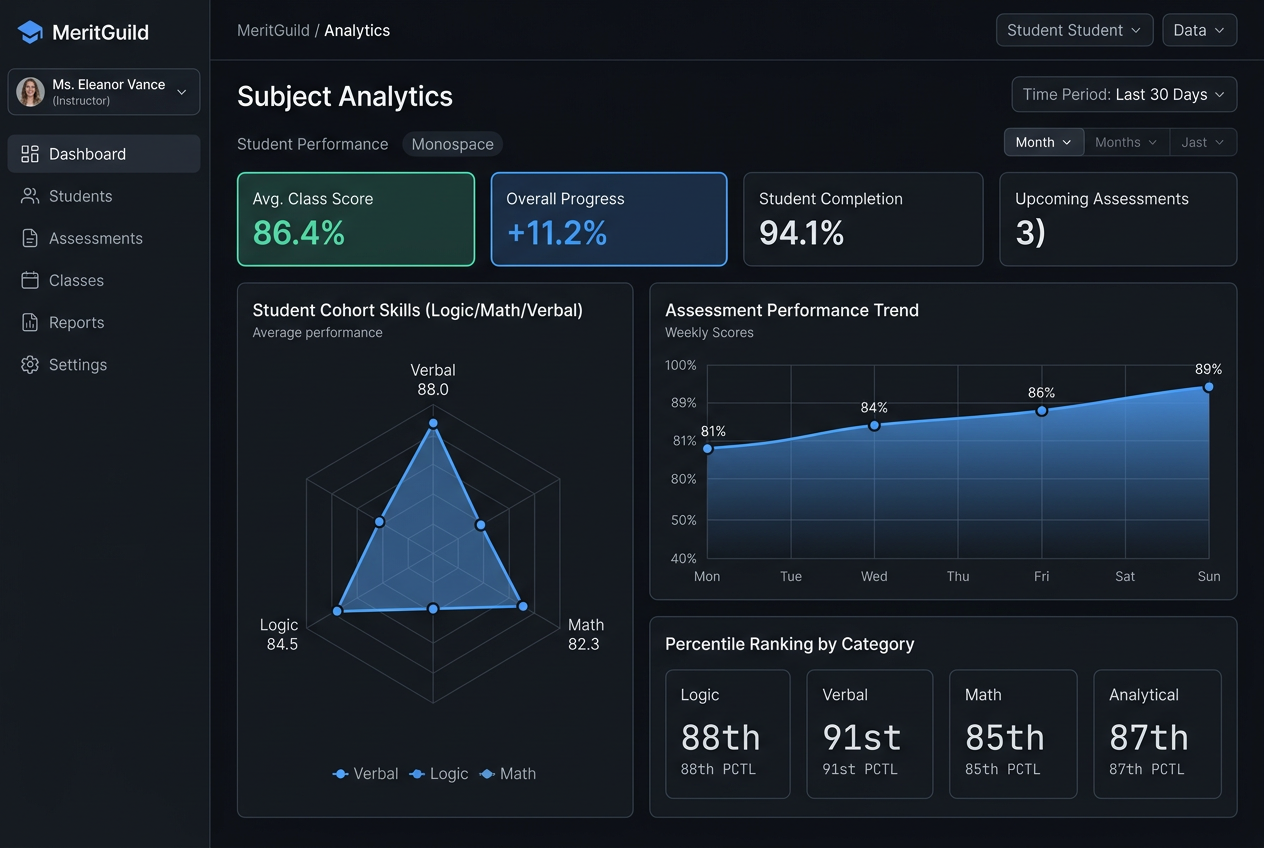Click the Student Performance label
The height and width of the screenshot is (848, 1264).
coord(312,144)
